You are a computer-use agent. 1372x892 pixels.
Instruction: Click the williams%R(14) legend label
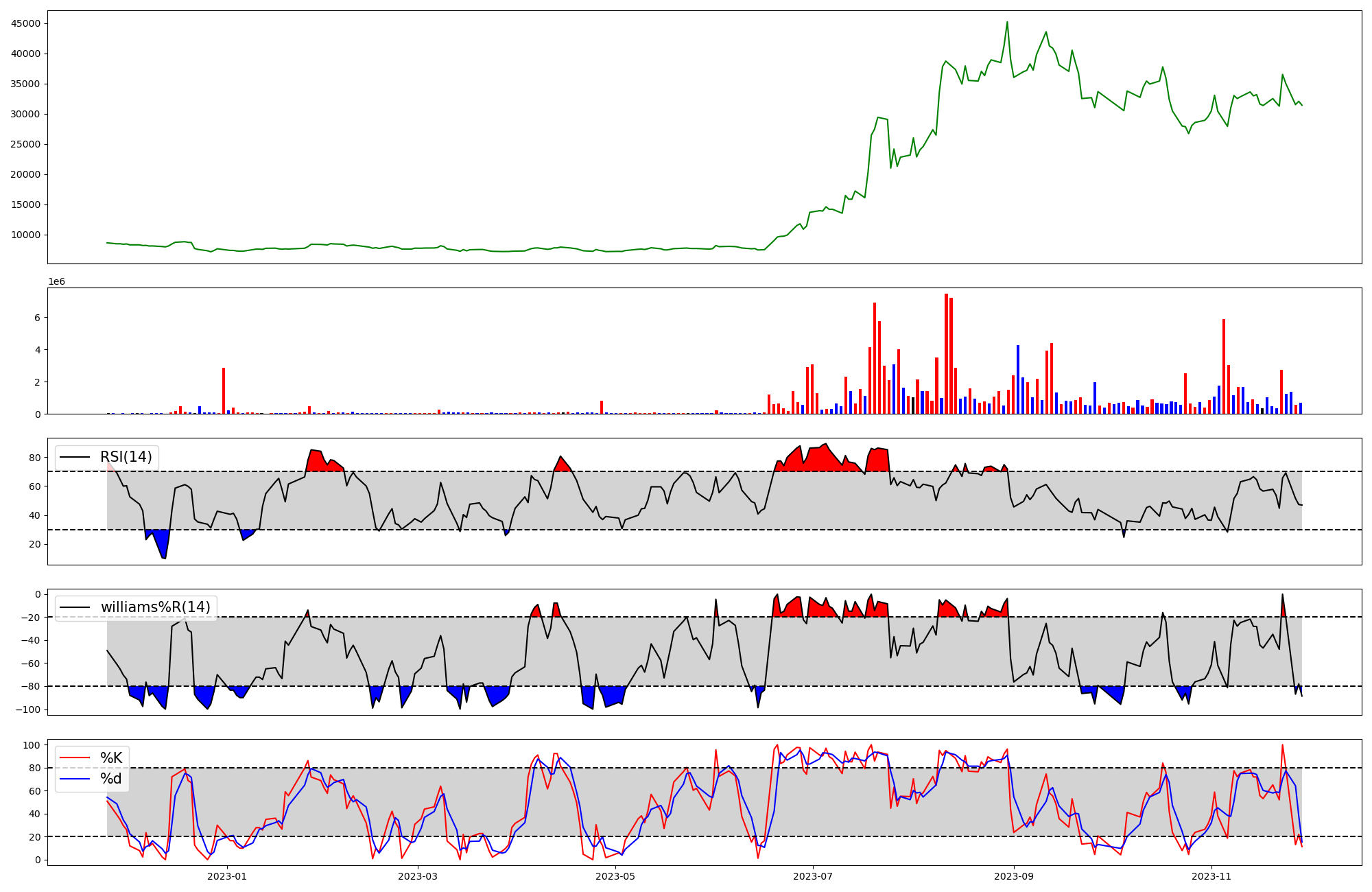click(155, 607)
